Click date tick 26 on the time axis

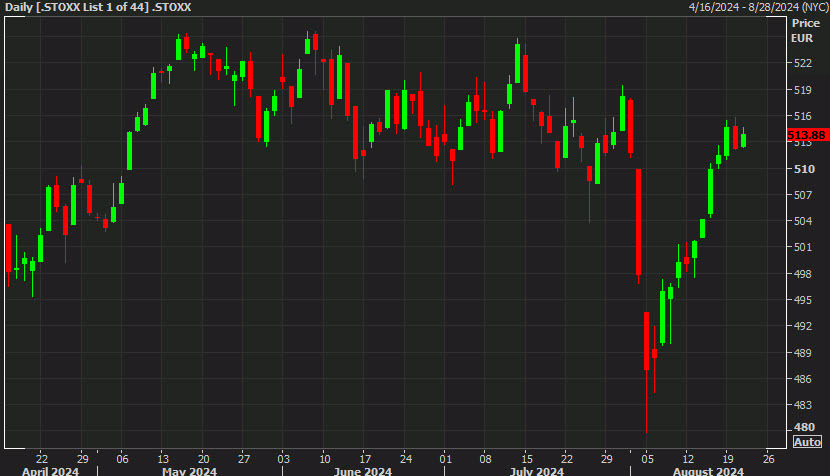click(x=769, y=459)
